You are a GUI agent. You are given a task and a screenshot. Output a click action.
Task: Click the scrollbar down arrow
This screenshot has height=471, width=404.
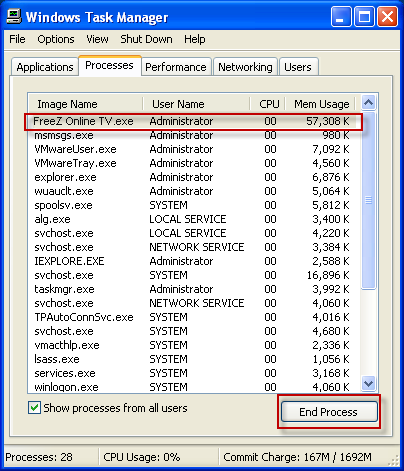(x=368, y=384)
